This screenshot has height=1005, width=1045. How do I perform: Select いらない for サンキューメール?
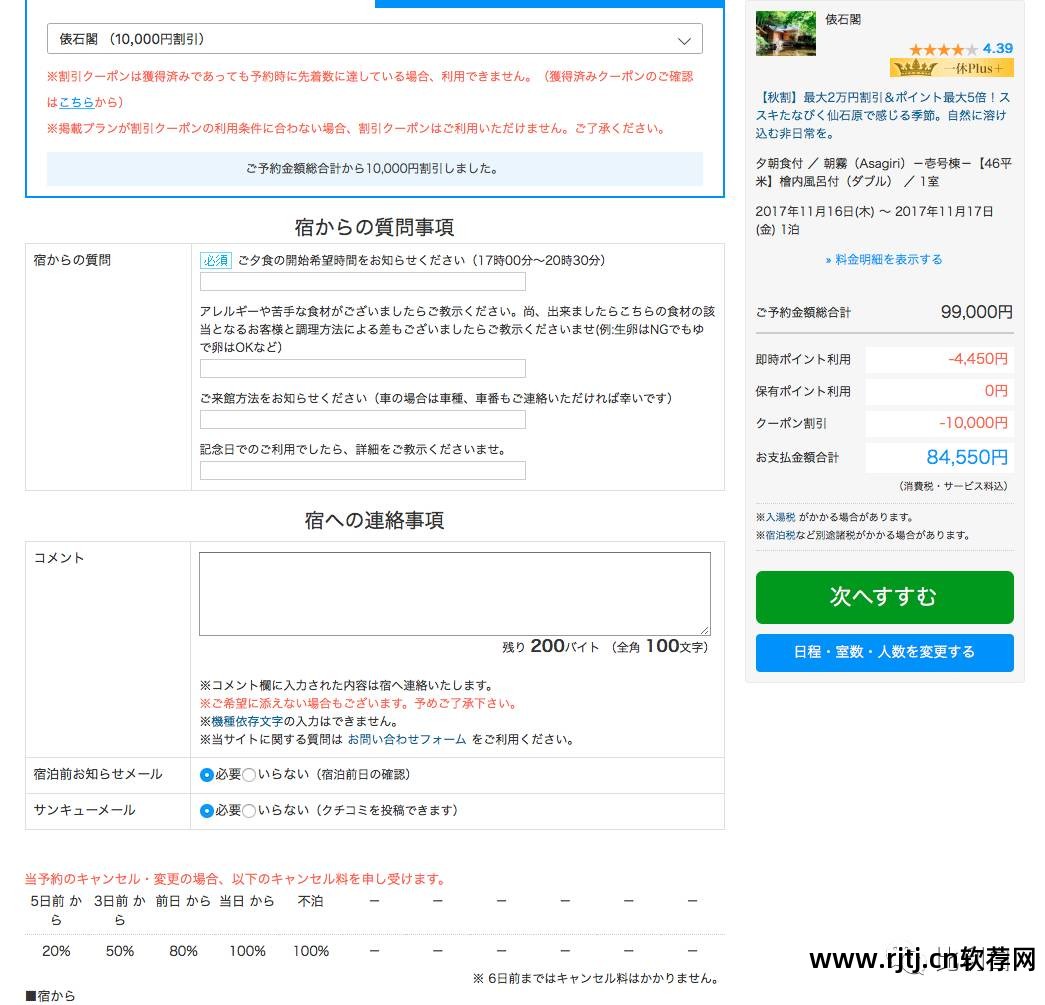(x=249, y=811)
